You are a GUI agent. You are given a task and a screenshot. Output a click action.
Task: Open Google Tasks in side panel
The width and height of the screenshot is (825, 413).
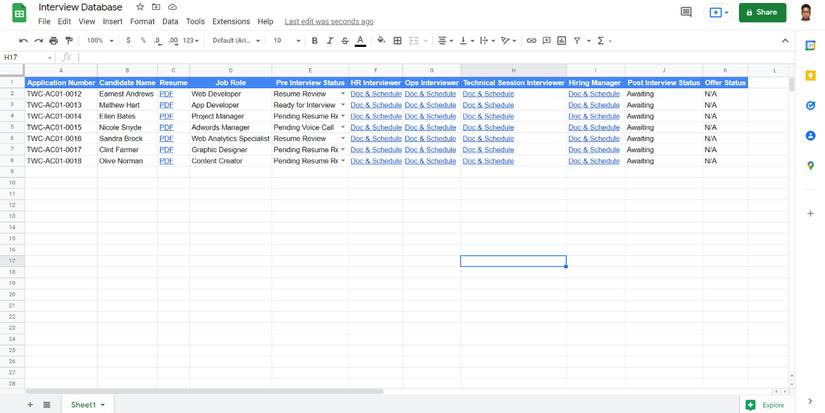pos(810,106)
